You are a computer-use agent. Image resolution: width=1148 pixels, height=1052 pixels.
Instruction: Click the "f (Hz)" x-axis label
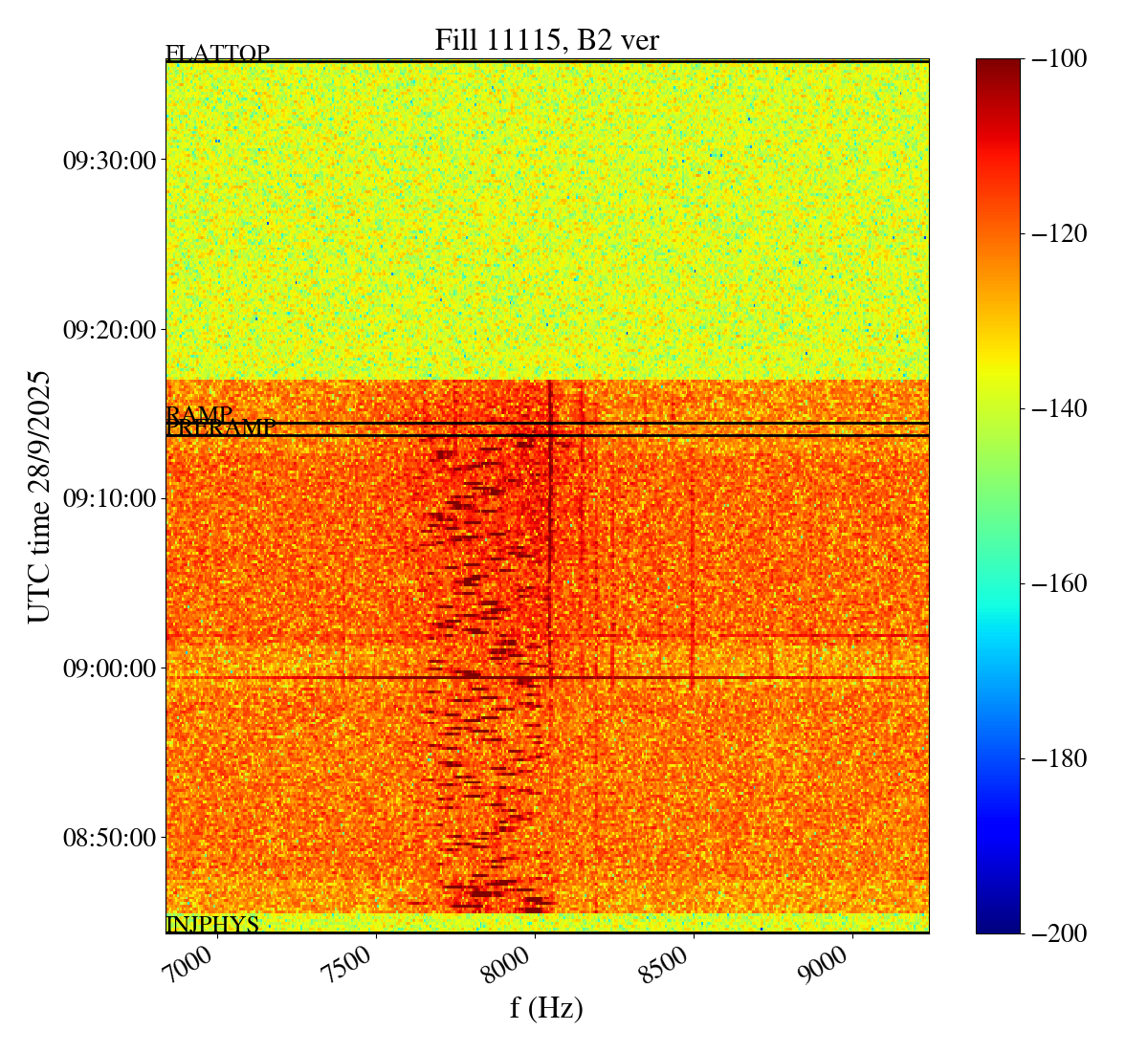(546, 1007)
